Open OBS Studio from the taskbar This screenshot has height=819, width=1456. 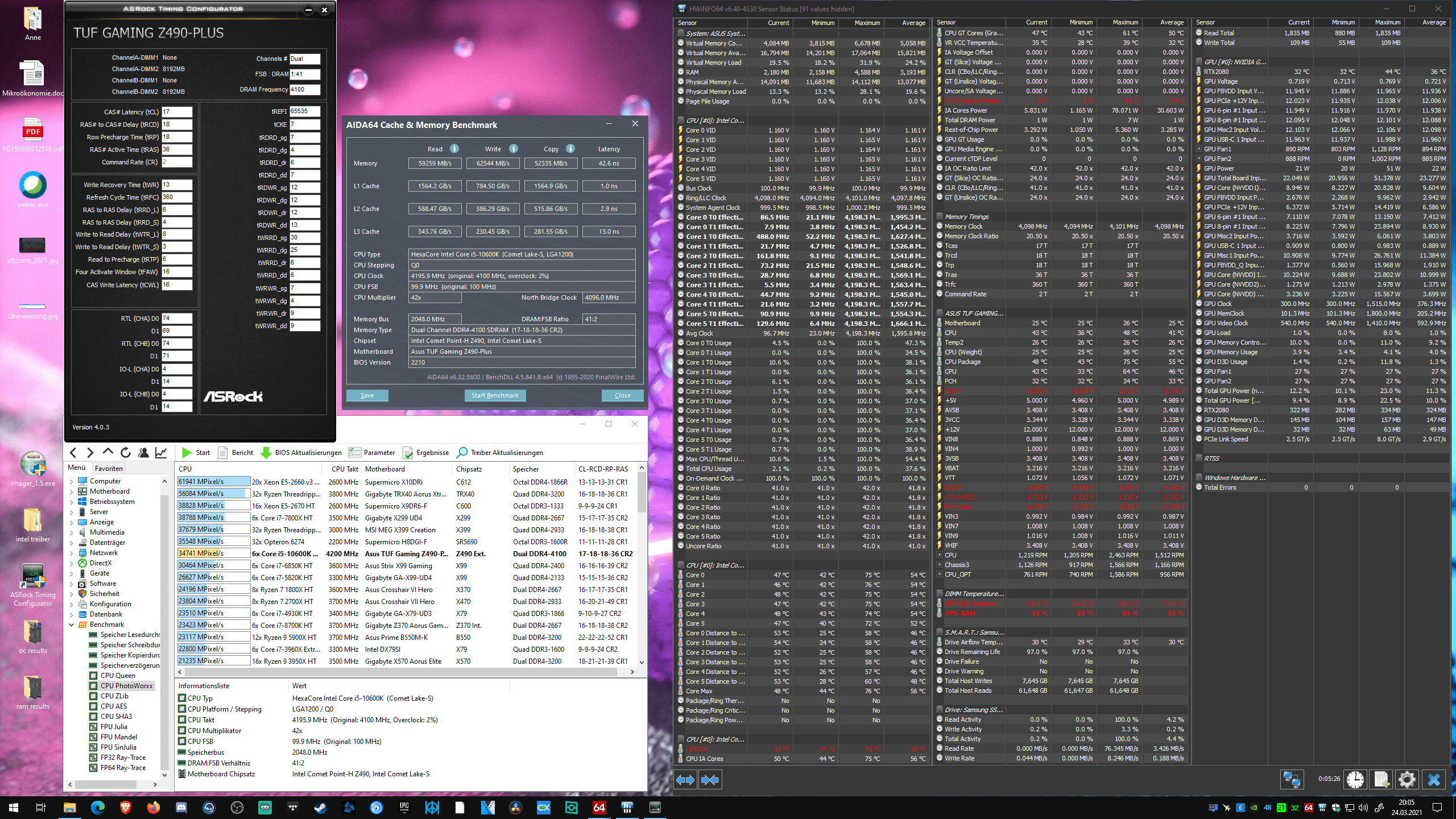[237, 808]
